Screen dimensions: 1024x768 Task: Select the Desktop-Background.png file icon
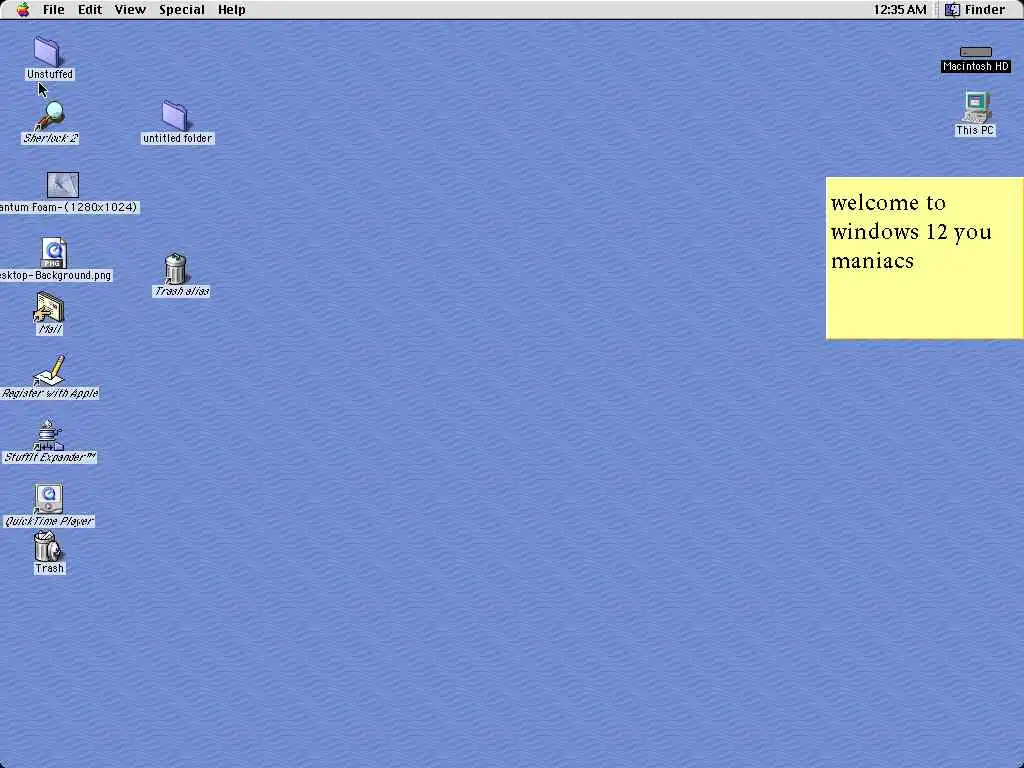point(54,253)
